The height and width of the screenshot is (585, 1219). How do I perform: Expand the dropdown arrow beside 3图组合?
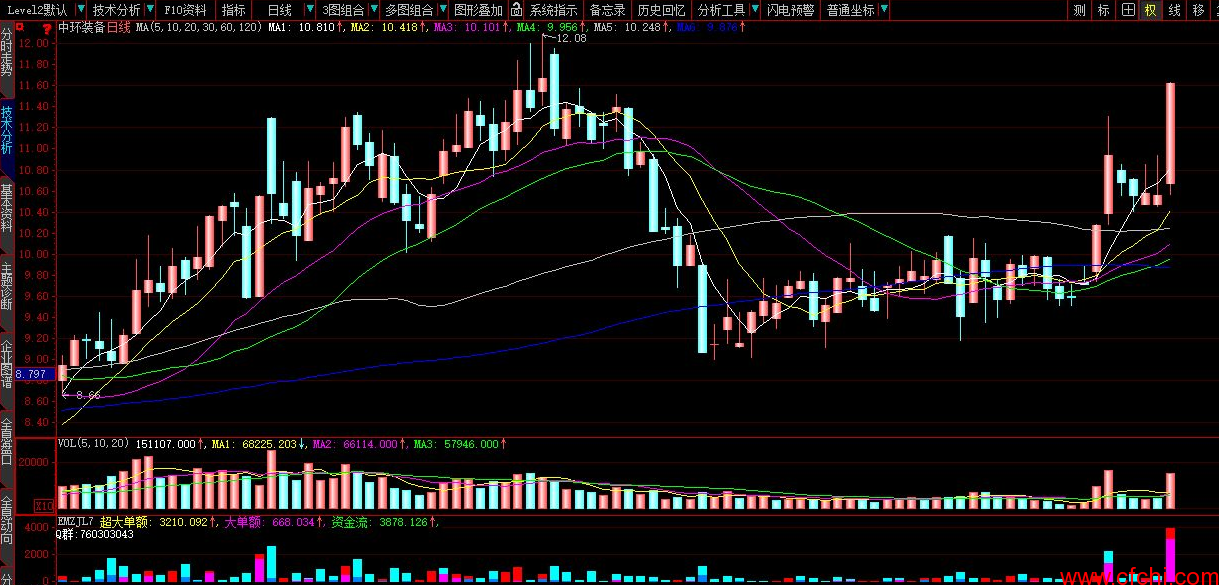coord(375,10)
